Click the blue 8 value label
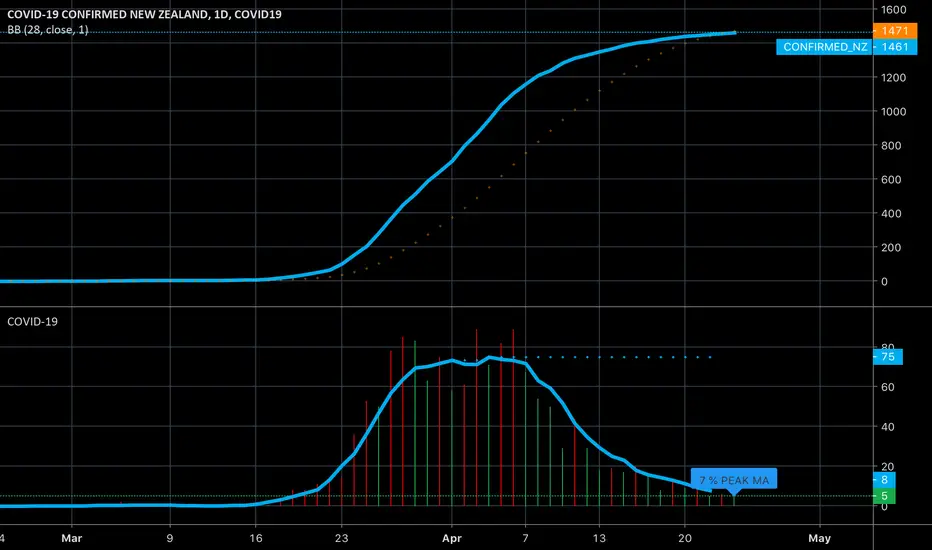The image size is (932, 550). [884, 480]
